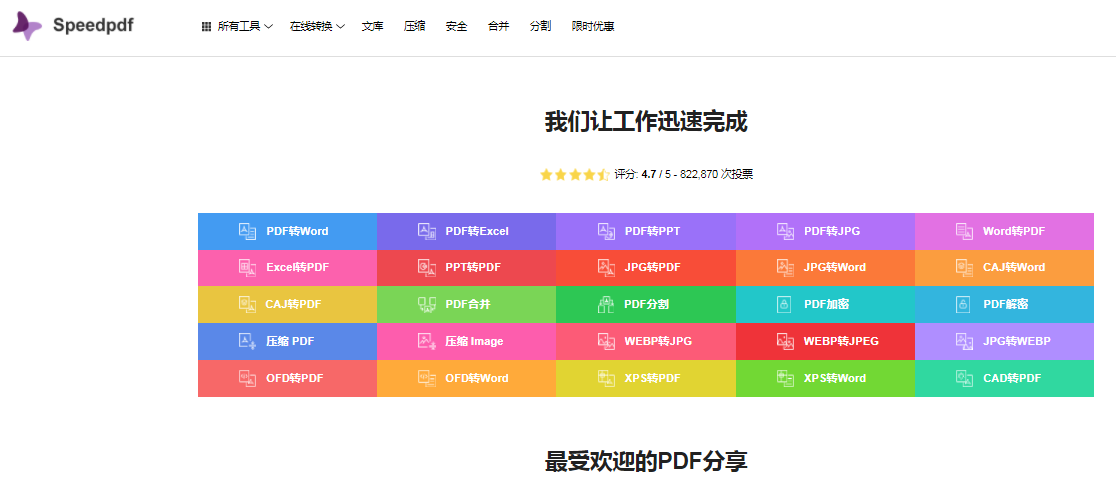The image size is (1116, 484).
Task: Click the OFD转PDF tile icon
Action: pyautogui.click(x=247, y=378)
